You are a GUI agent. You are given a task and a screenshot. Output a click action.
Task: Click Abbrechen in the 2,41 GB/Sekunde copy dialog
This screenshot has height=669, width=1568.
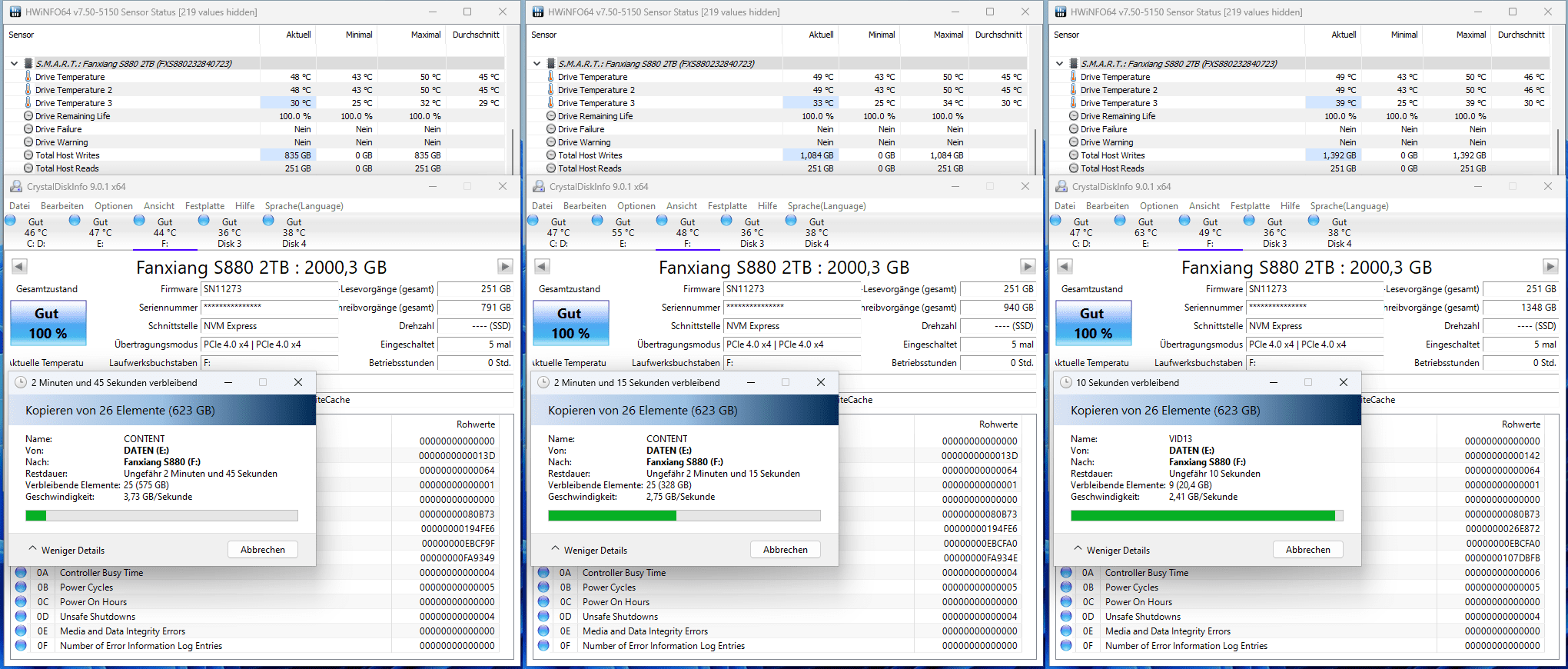1308,550
